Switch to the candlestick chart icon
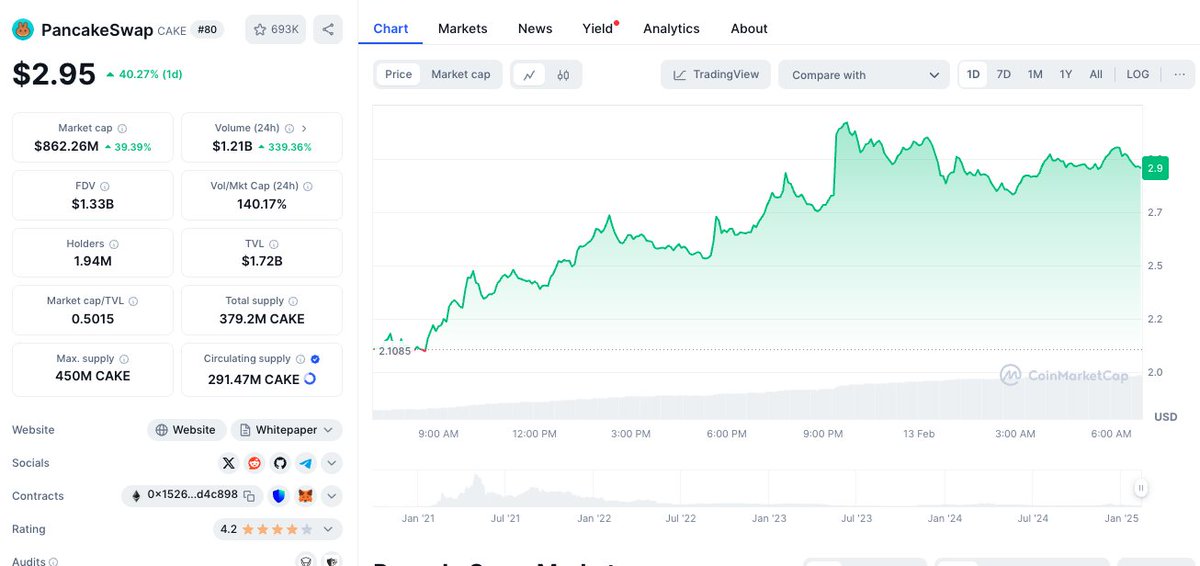 (x=563, y=74)
